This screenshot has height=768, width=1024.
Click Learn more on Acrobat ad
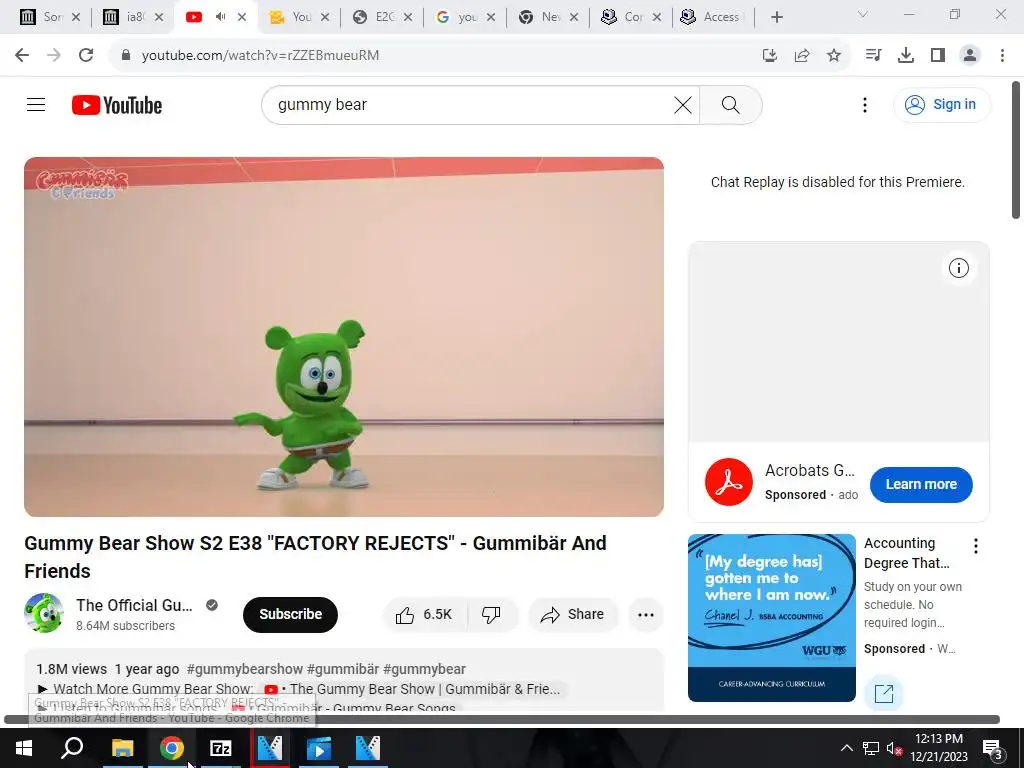(x=921, y=485)
